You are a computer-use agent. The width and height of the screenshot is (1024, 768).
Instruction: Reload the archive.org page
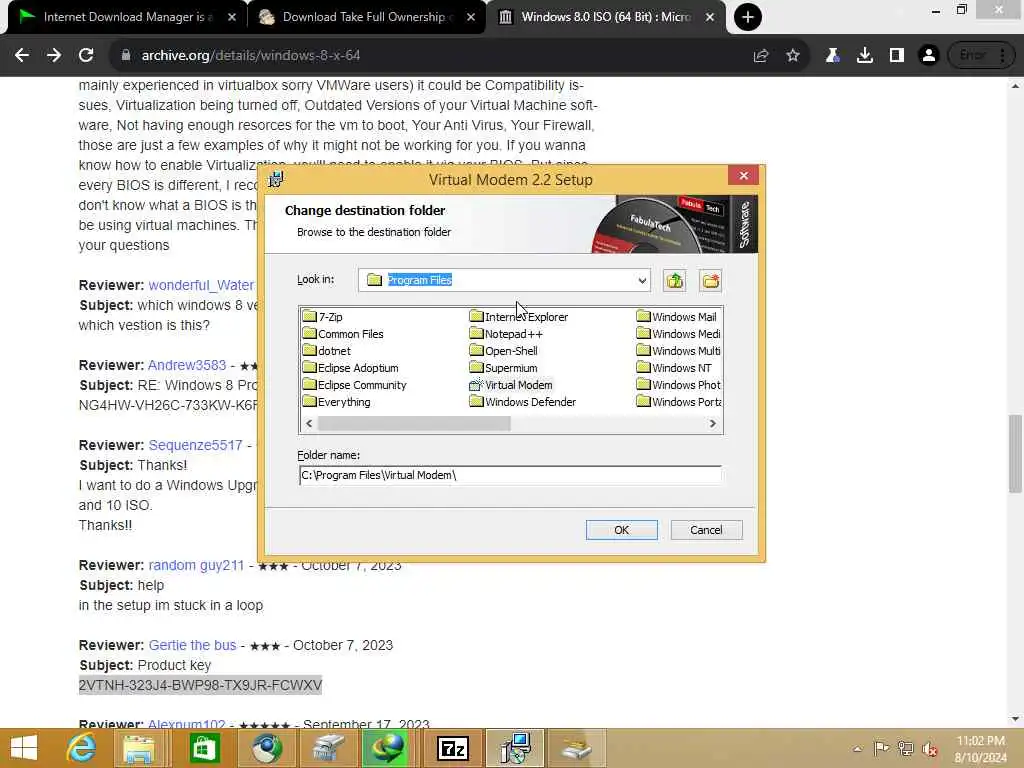[86, 56]
